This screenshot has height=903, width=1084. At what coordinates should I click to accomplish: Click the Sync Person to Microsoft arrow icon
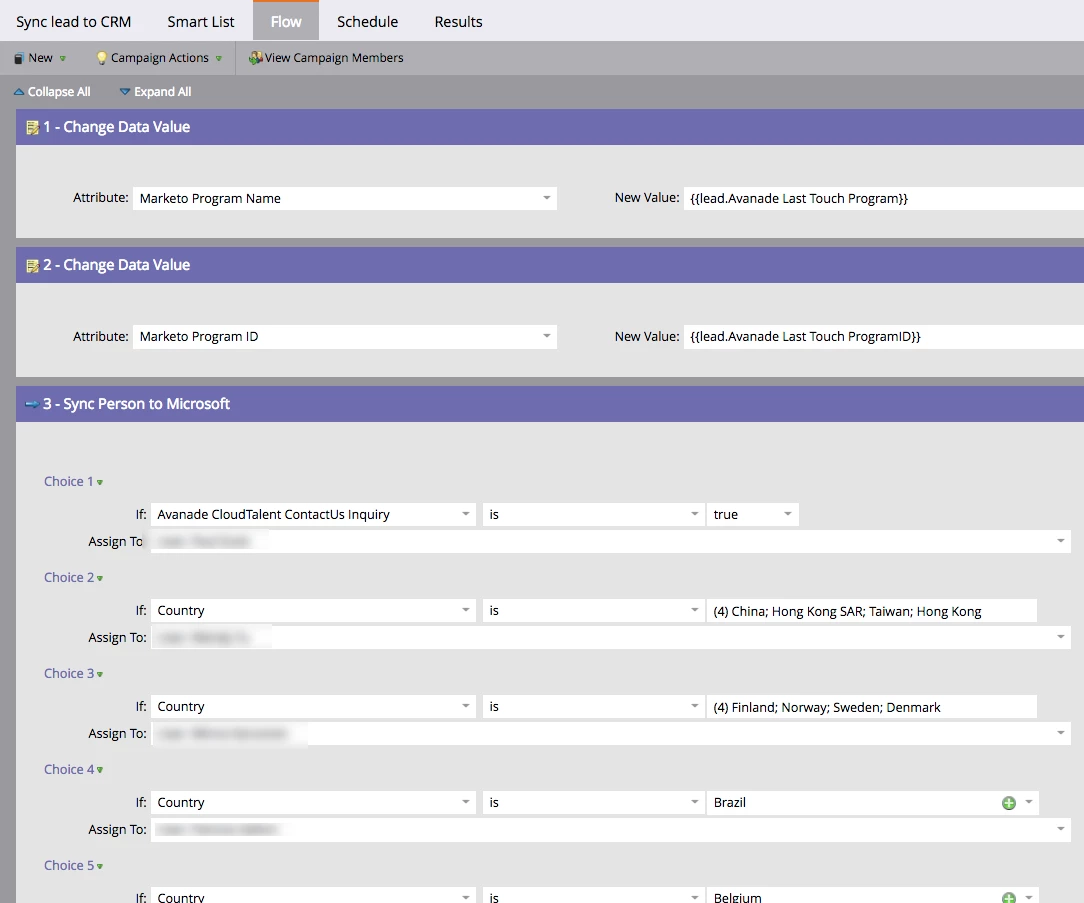(32, 404)
